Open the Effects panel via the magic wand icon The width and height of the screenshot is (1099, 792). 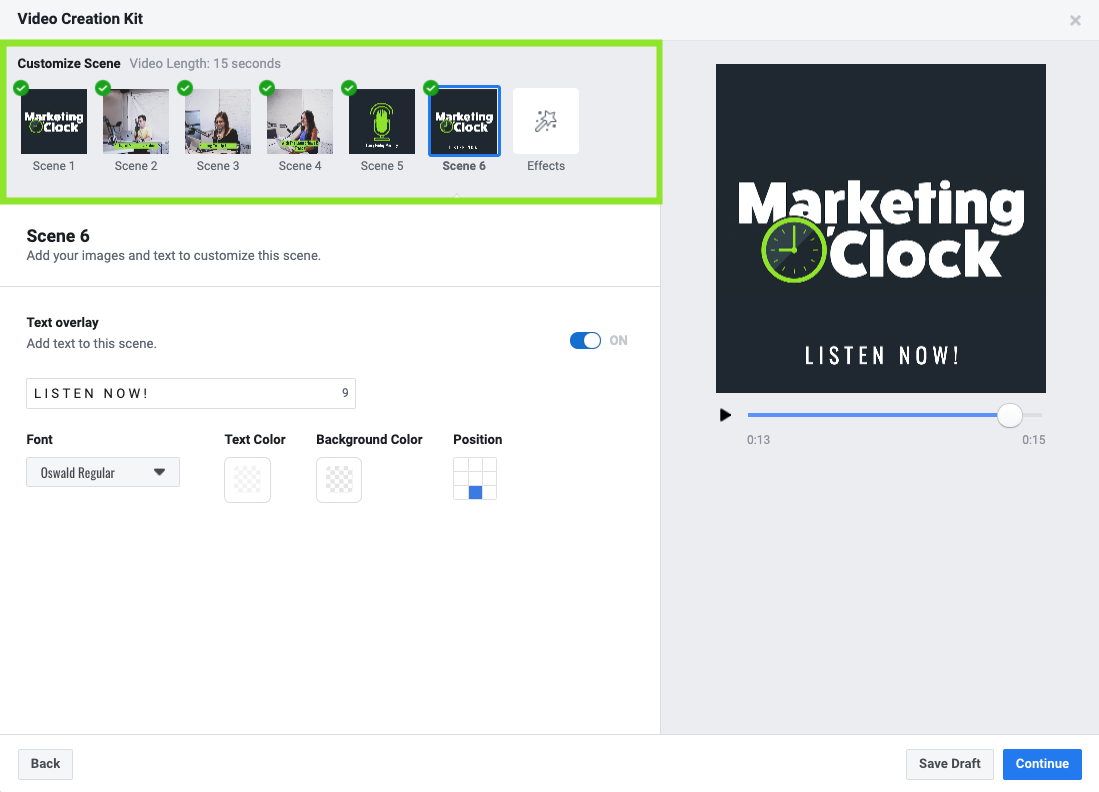545,120
